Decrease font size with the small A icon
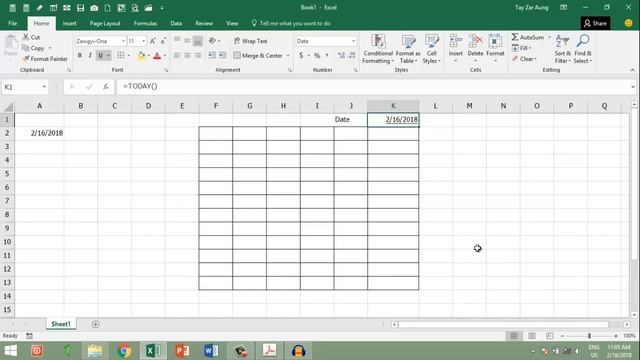This screenshot has width=640, height=360. click(163, 41)
